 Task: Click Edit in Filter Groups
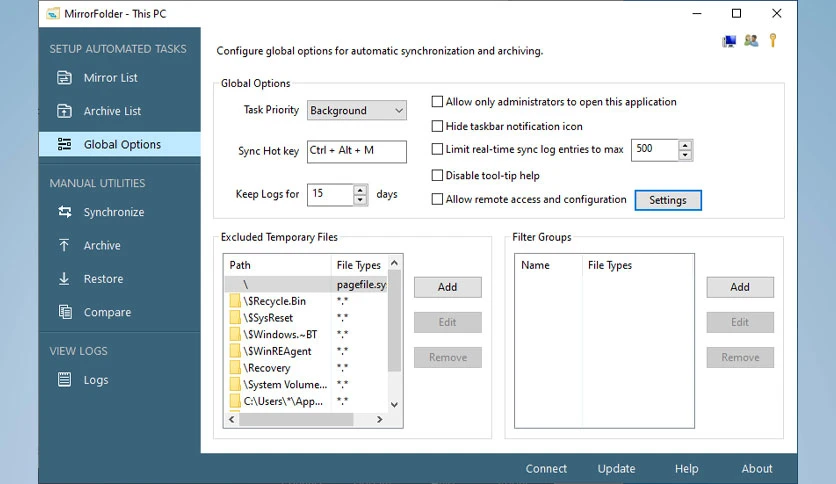click(740, 322)
